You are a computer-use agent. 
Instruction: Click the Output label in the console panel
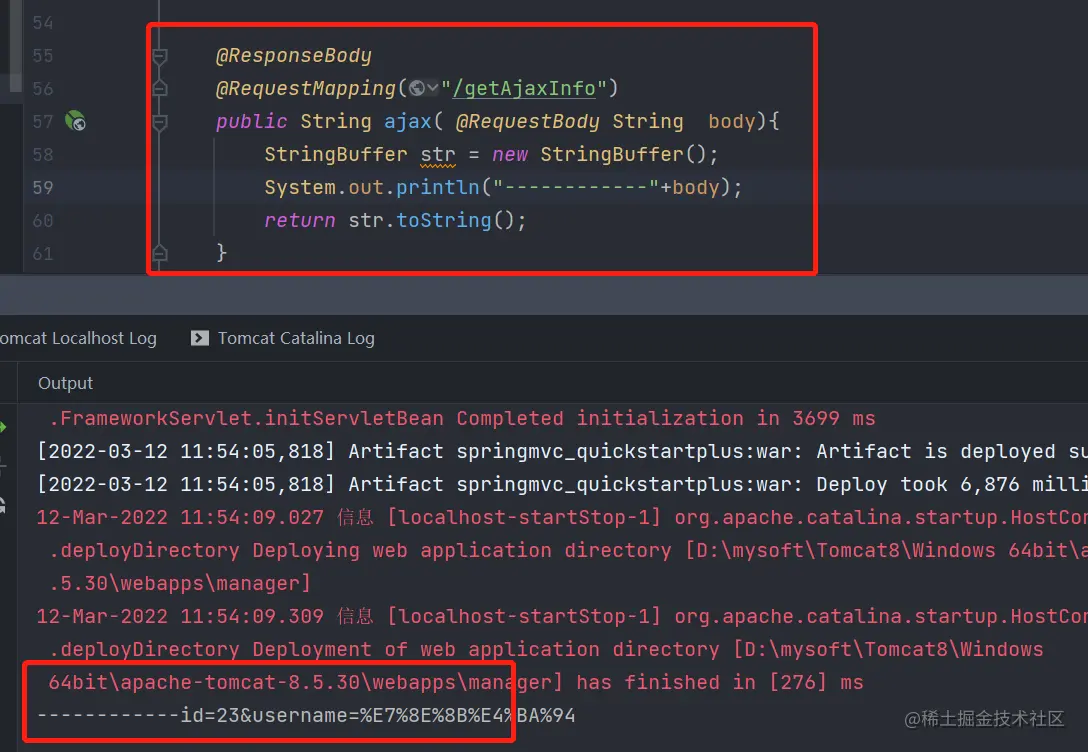(x=65, y=383)
